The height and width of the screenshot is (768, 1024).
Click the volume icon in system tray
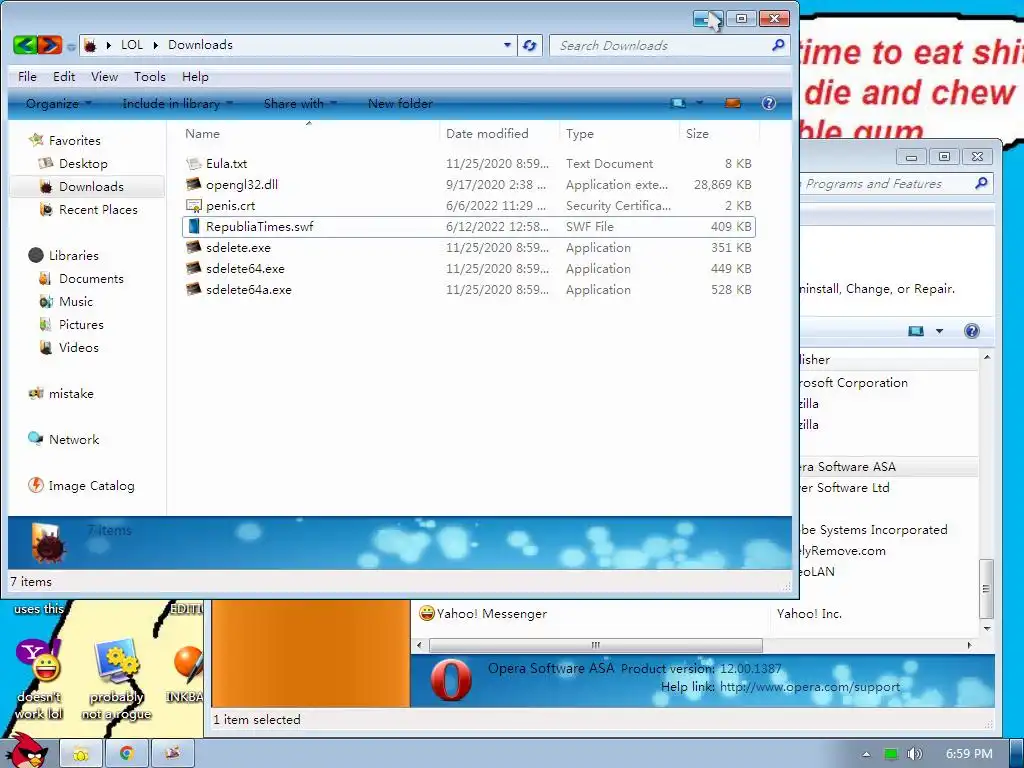[915, 754]
